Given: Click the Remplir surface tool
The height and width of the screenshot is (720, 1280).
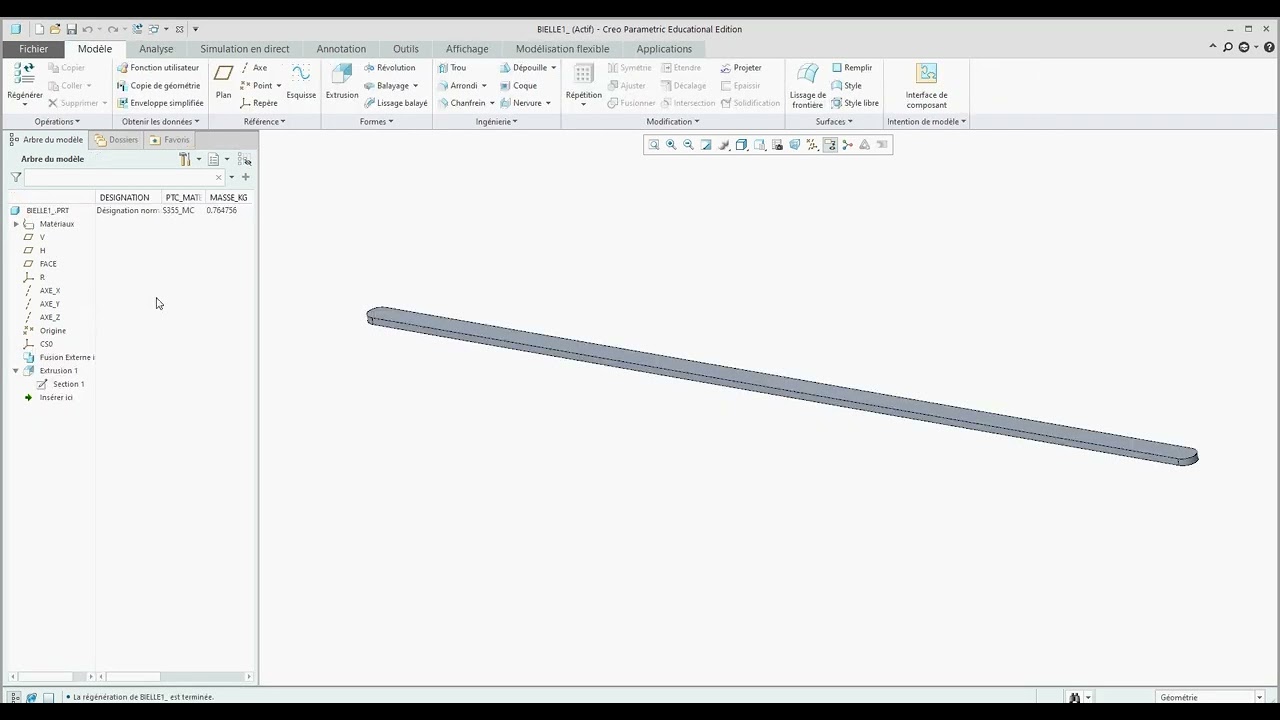Looking at the screenshot, I should (852, 68).
